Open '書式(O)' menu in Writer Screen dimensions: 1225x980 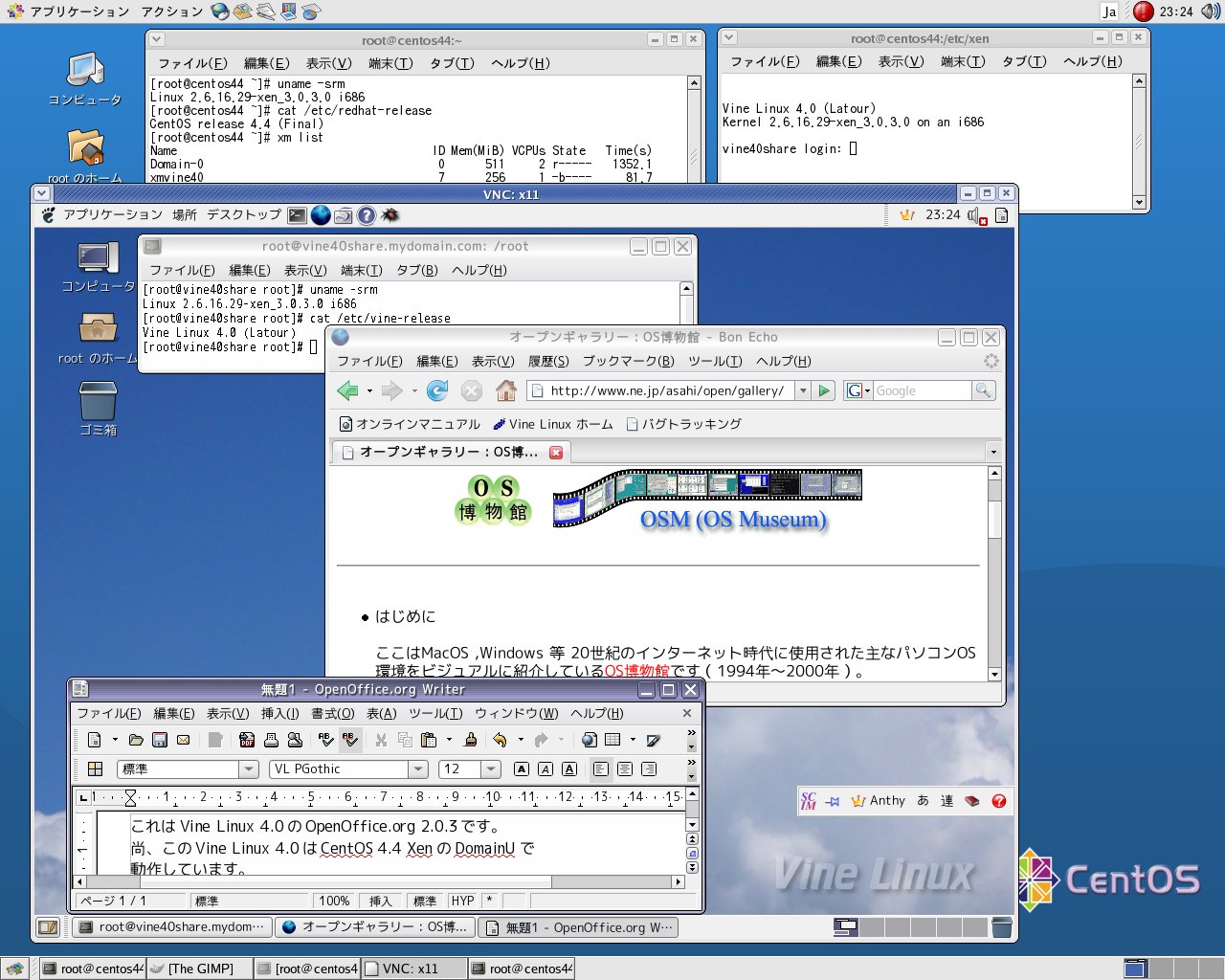point(332,713)
